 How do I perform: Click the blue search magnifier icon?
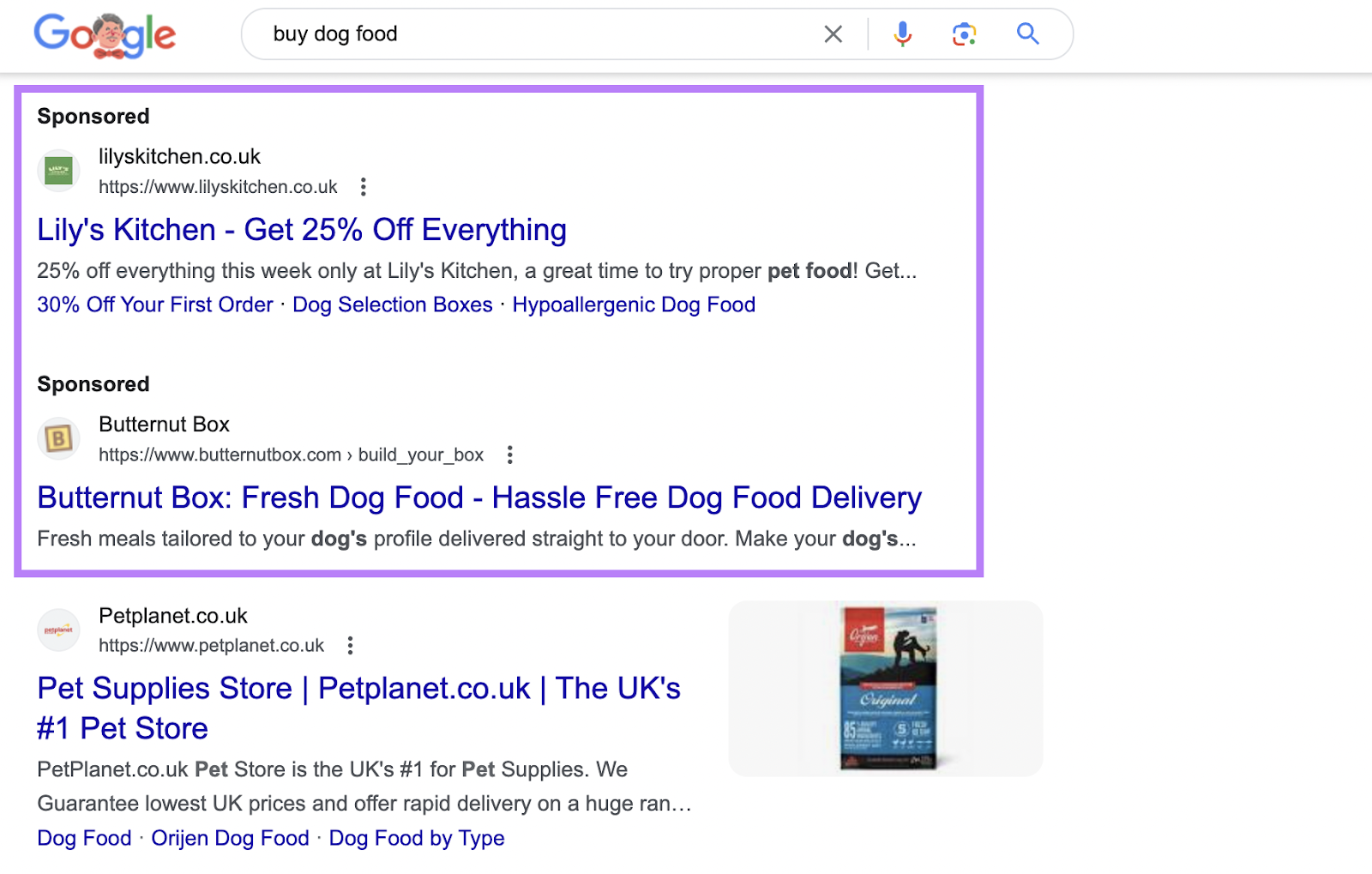click(x=1028, y=34)
